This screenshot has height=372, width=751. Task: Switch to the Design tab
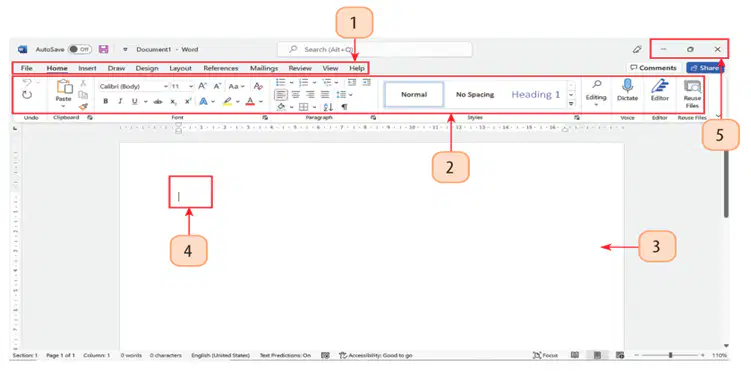click(x=147, y=68)
